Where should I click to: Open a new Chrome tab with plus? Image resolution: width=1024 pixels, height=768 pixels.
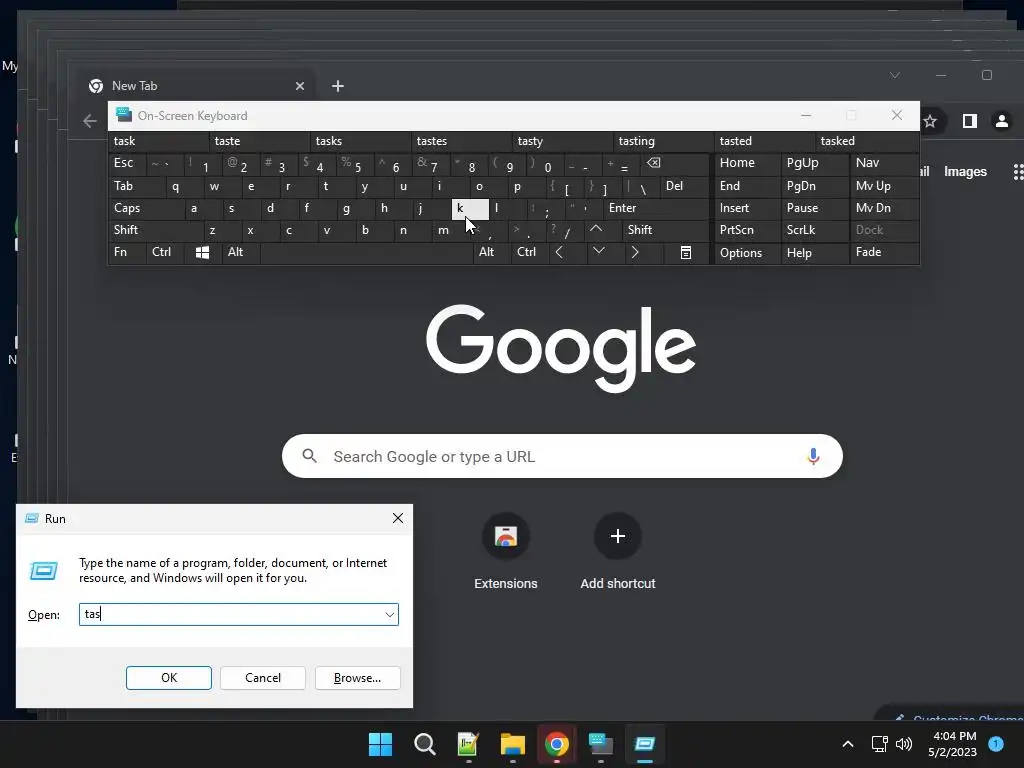coord(338,86)
